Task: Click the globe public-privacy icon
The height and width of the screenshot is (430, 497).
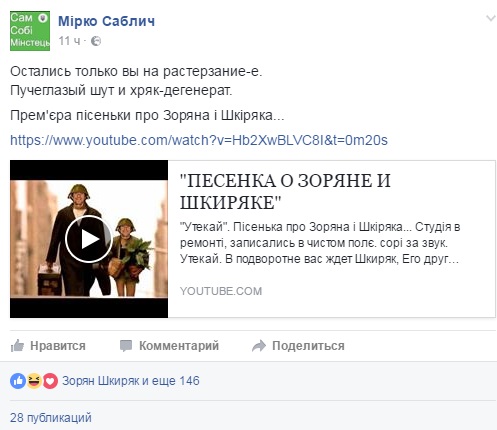Action: 96,41
